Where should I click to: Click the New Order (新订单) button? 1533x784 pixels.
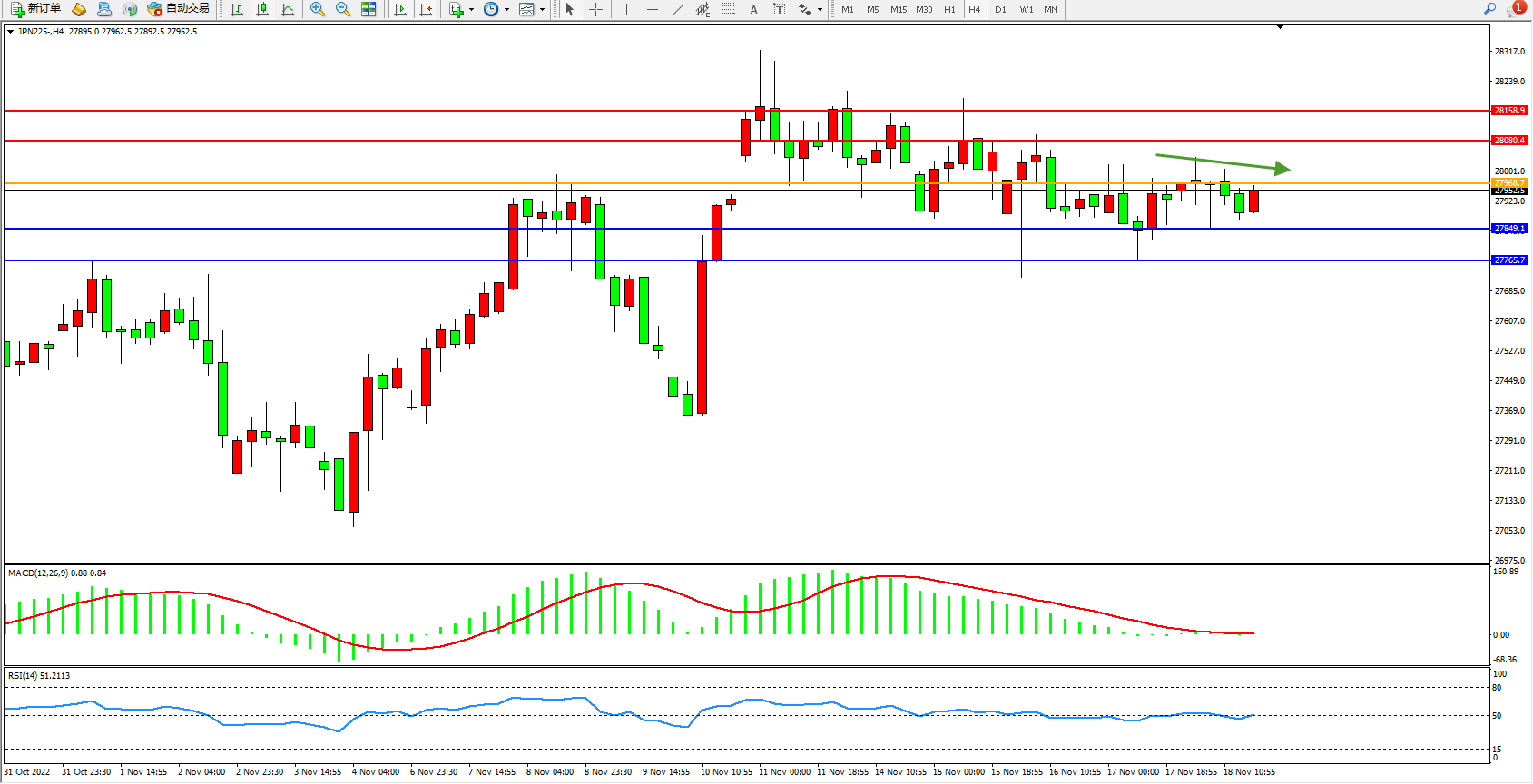point(36,9)
